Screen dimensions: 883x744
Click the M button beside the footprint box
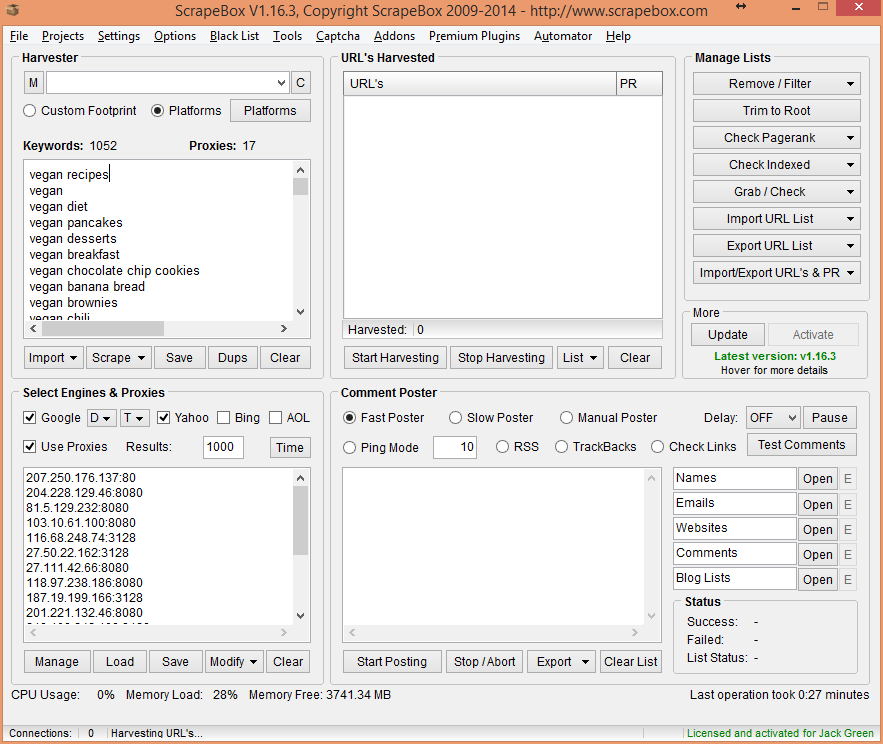[34, 83]
